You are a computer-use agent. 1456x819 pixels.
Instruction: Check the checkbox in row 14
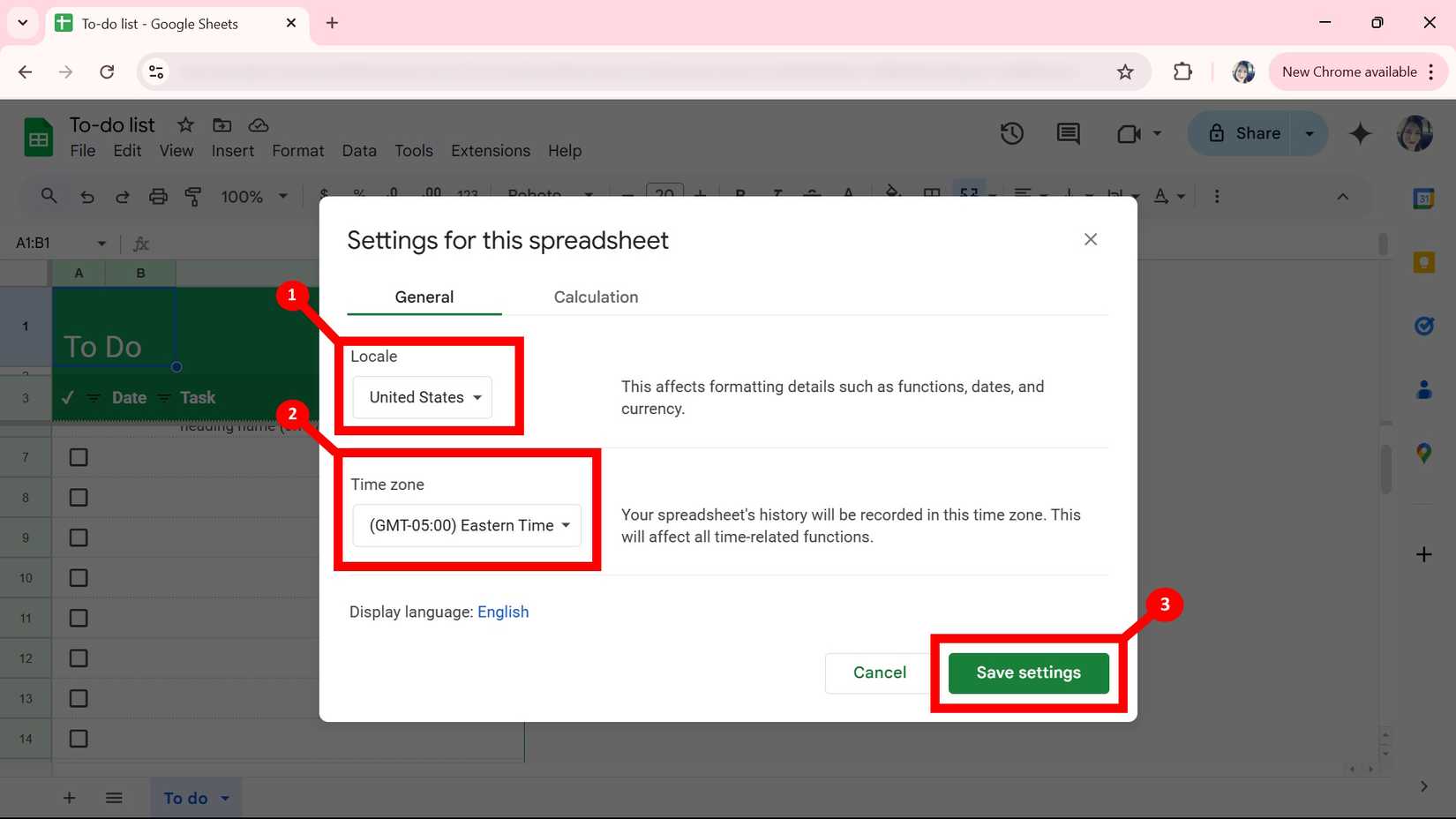click(79, 739)
